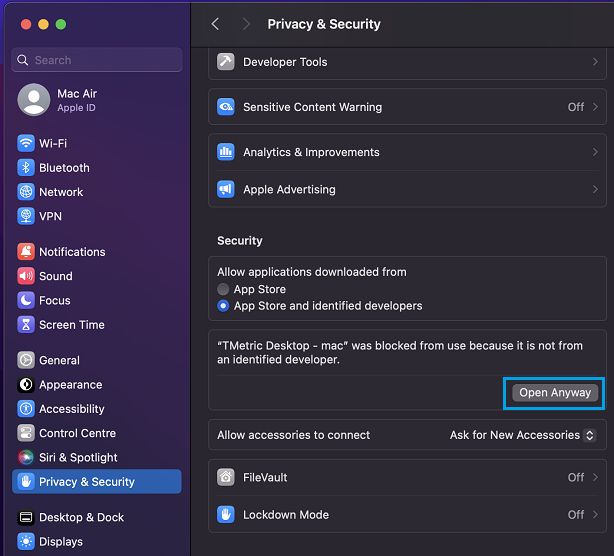Click the FileVault house icon

(x=226, y=477)
